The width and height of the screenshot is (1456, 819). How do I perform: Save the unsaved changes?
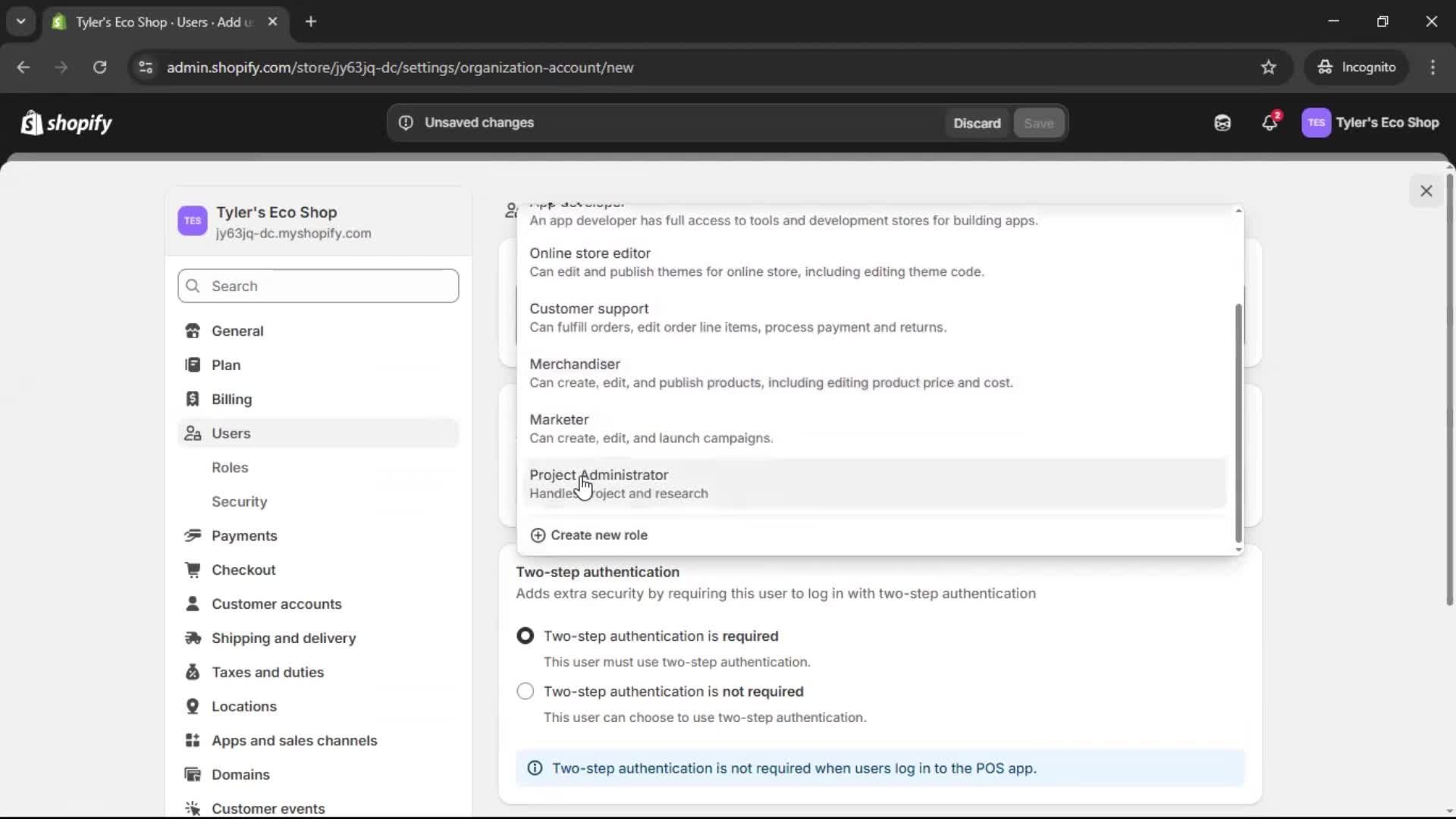pos(1038,122)
